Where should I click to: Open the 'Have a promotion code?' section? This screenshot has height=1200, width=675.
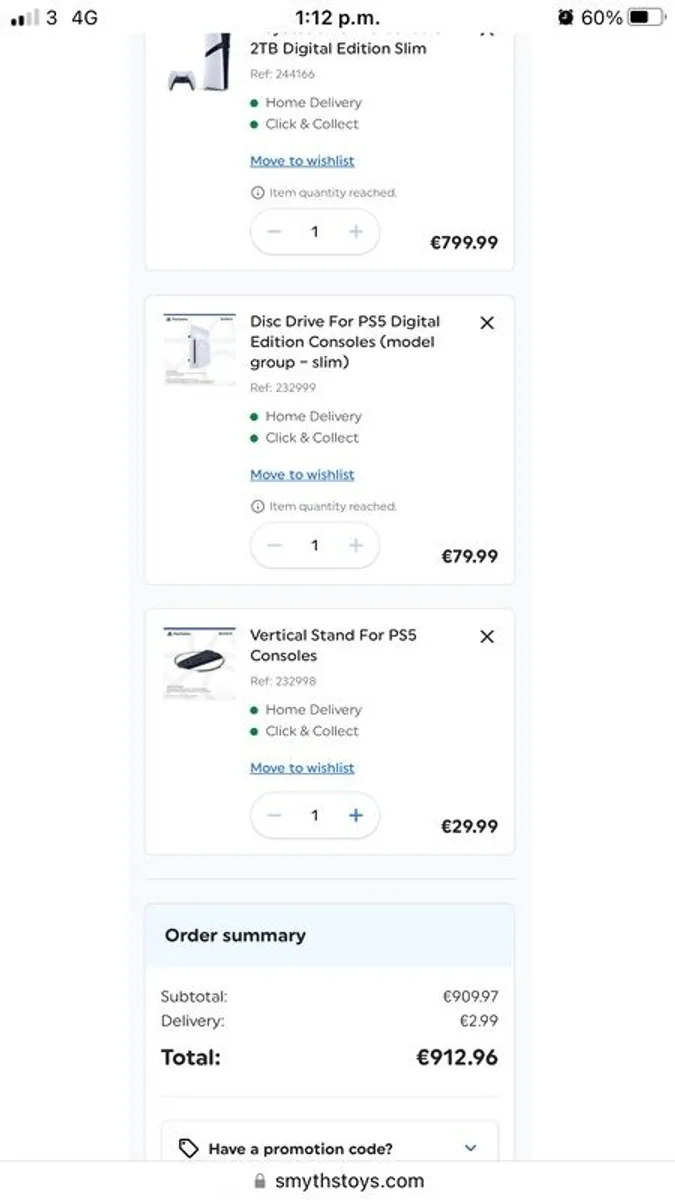(300, 1149)
